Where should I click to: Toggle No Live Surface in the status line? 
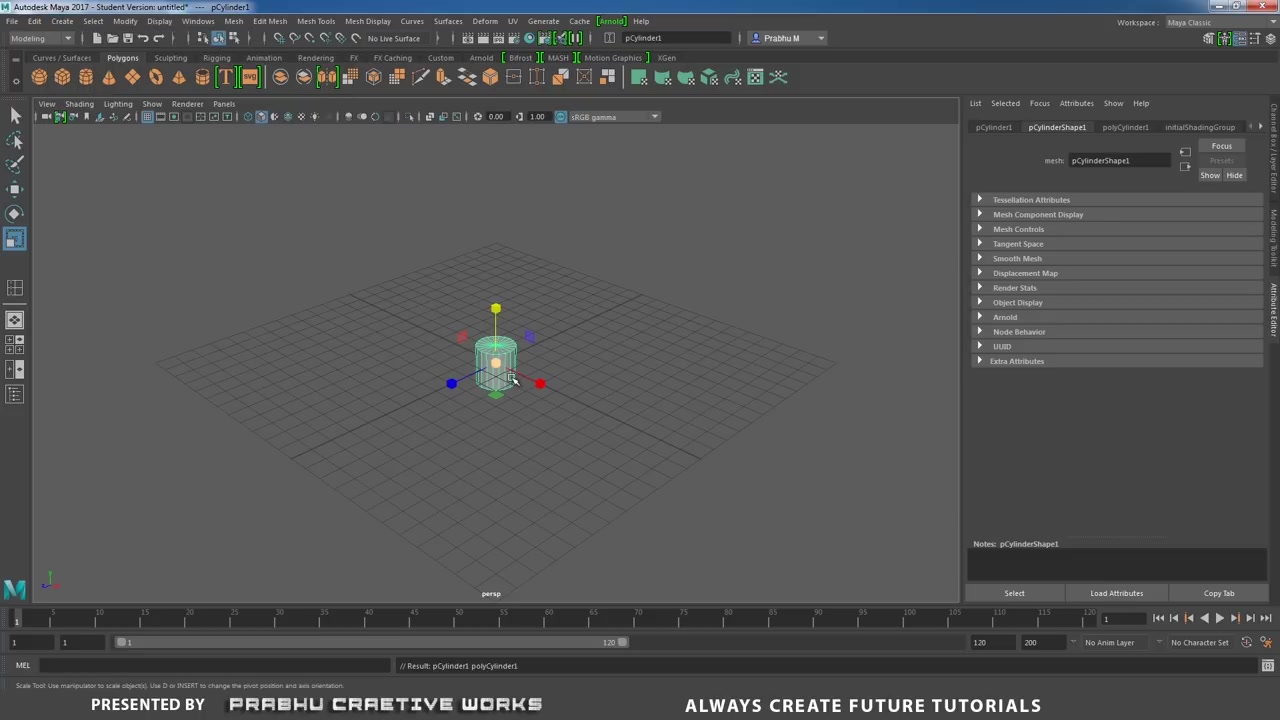coord(393,38)
